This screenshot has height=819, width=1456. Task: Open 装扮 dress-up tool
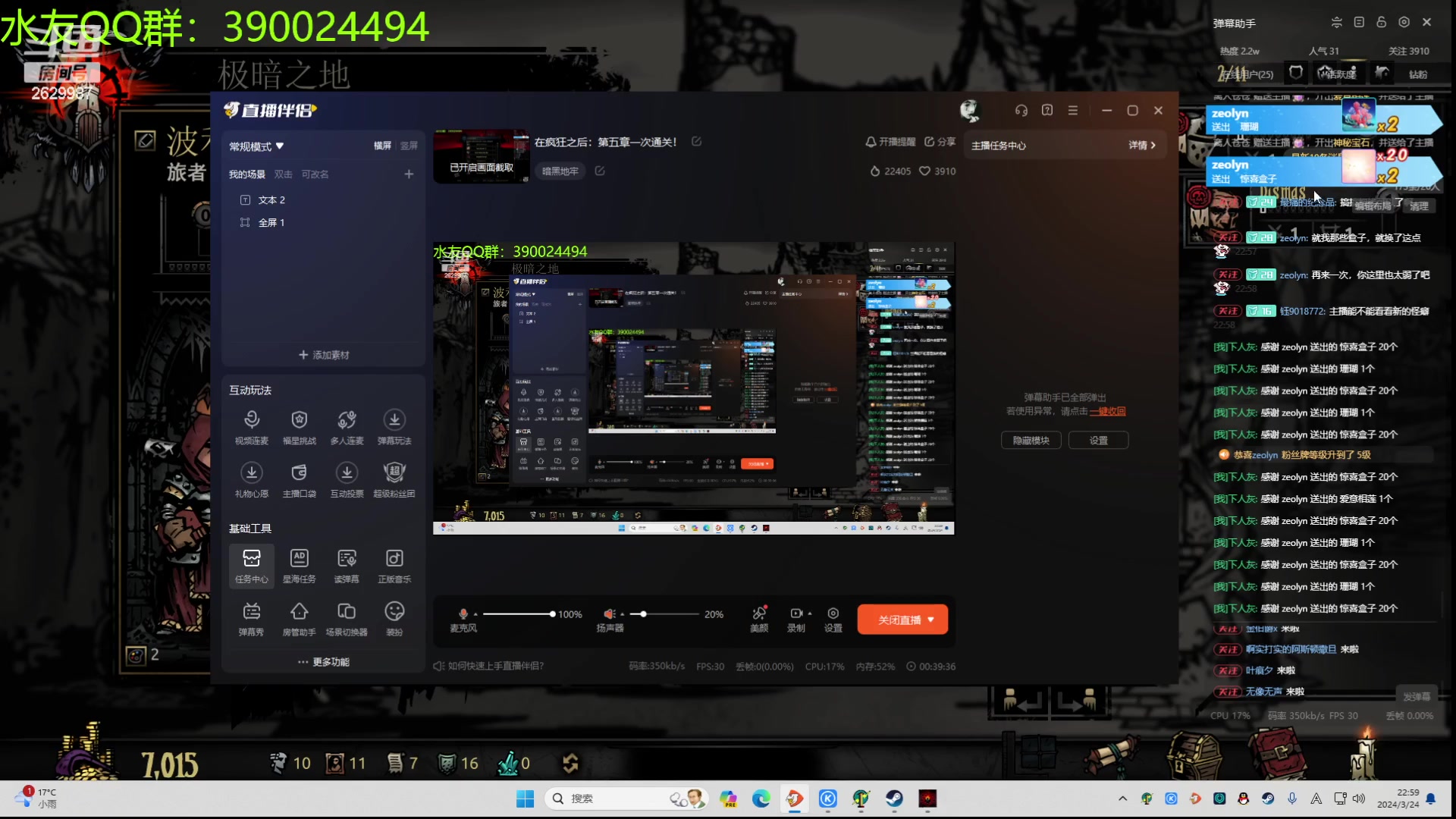pos(394,619)
